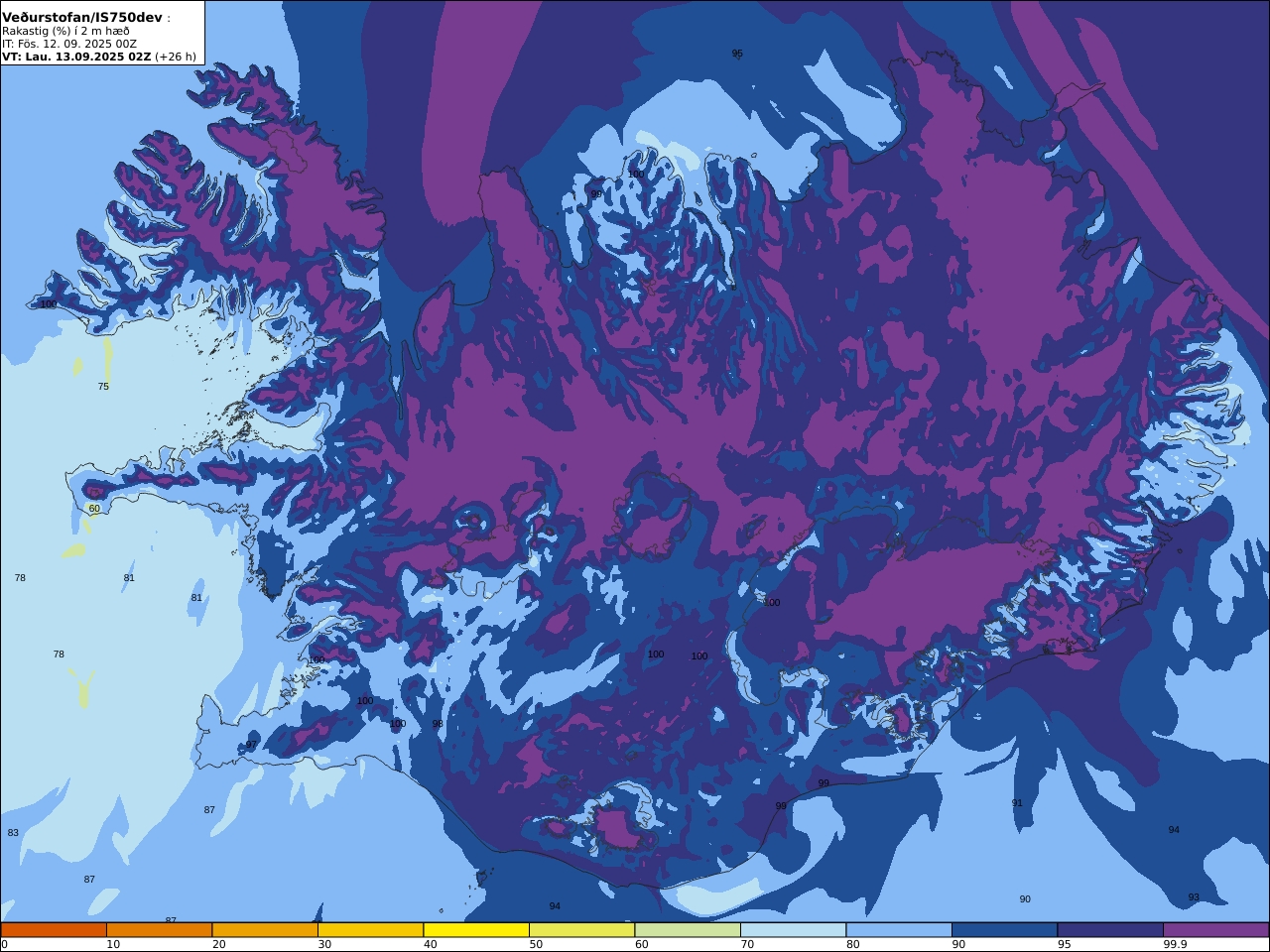
Task: Pick the very light blue 70–80 legend segment
Action: [x=793, y=930]
